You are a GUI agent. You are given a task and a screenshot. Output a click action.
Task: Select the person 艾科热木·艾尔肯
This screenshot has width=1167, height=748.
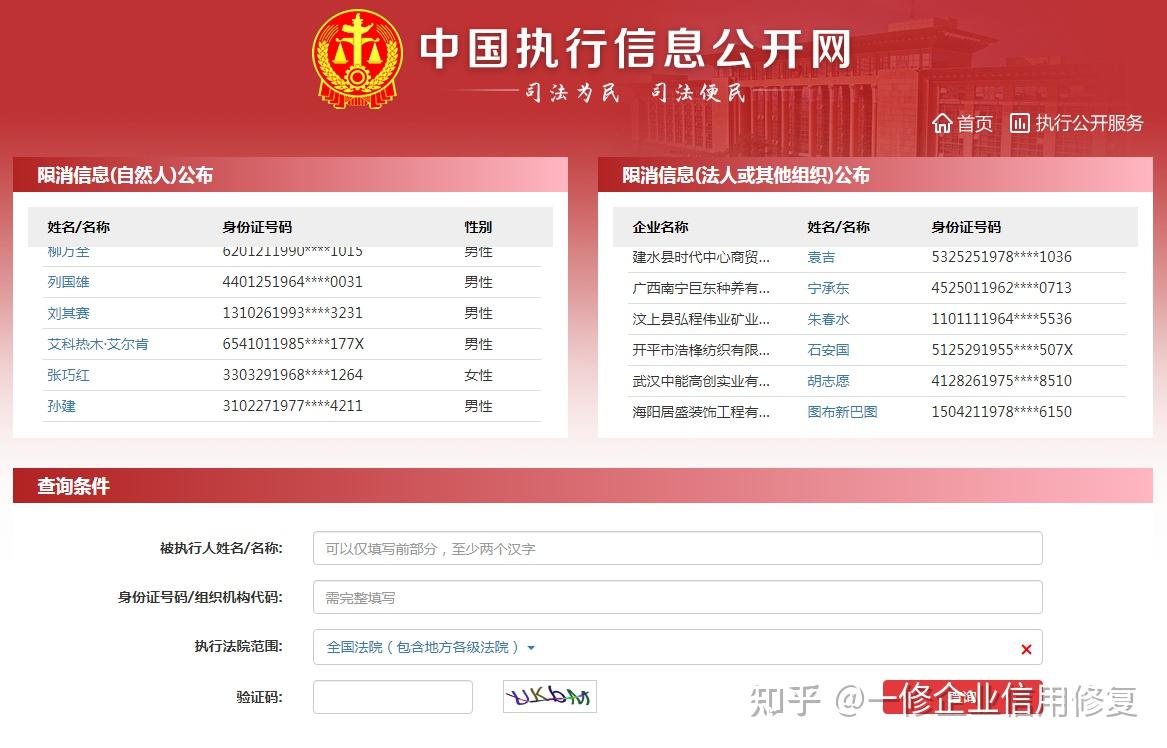98,344
